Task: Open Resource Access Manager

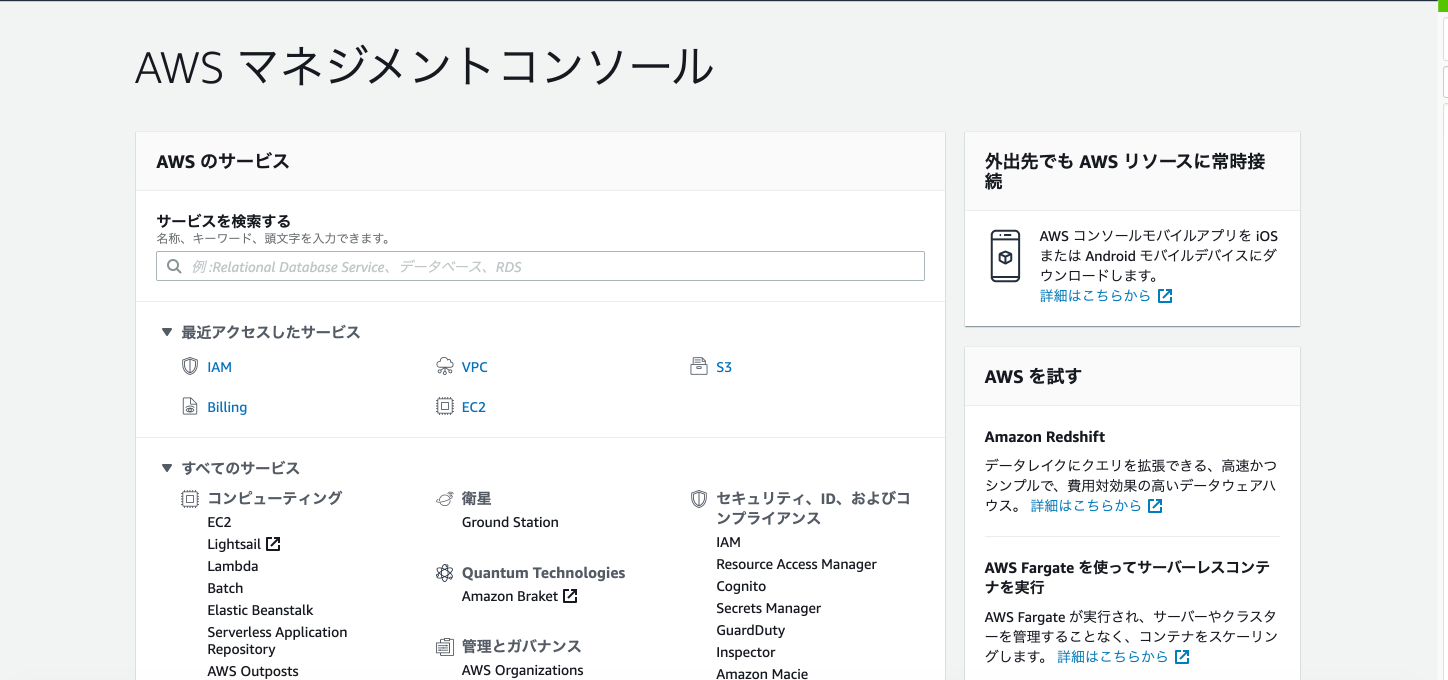Action: [x=796, y=564]
